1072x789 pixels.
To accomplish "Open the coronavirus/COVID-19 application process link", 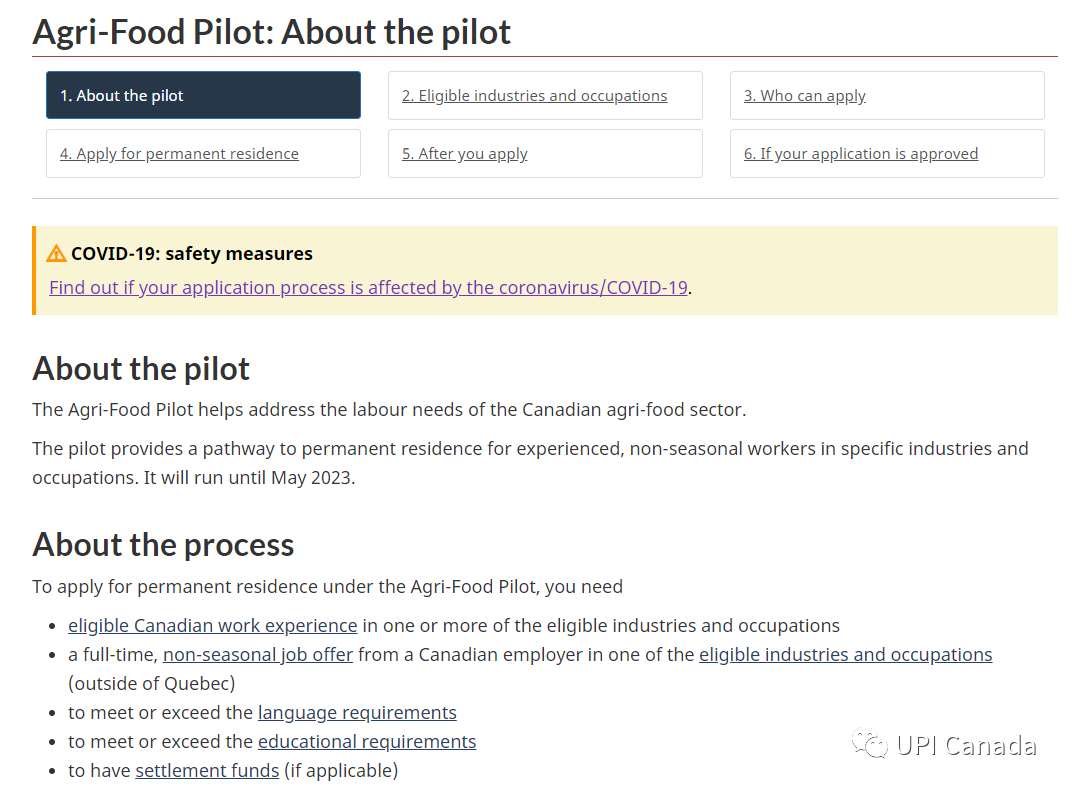I will click(368, 288).
